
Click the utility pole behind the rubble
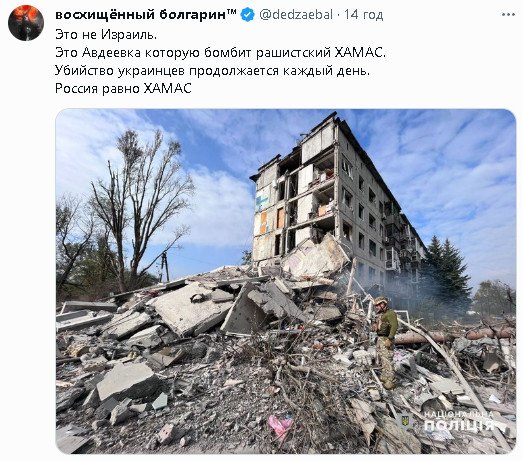(165, 266)
